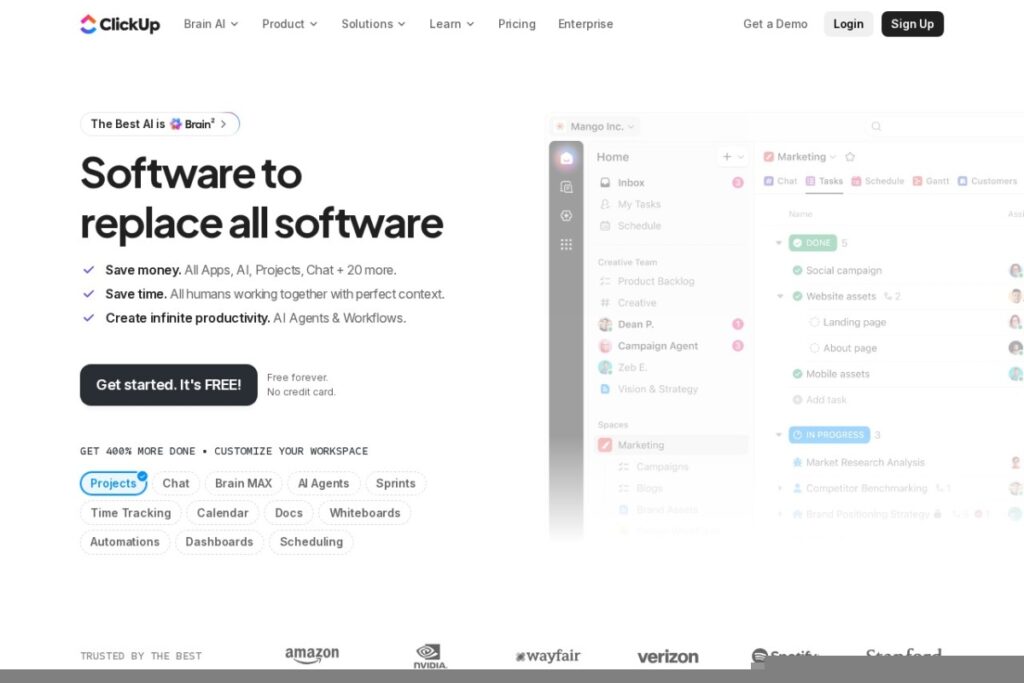The width and height of the screenshot is (1024, 683).
Task: Click the apps grid icon in the sidebar
Action: pyautogui.click(x=566, y=244)
